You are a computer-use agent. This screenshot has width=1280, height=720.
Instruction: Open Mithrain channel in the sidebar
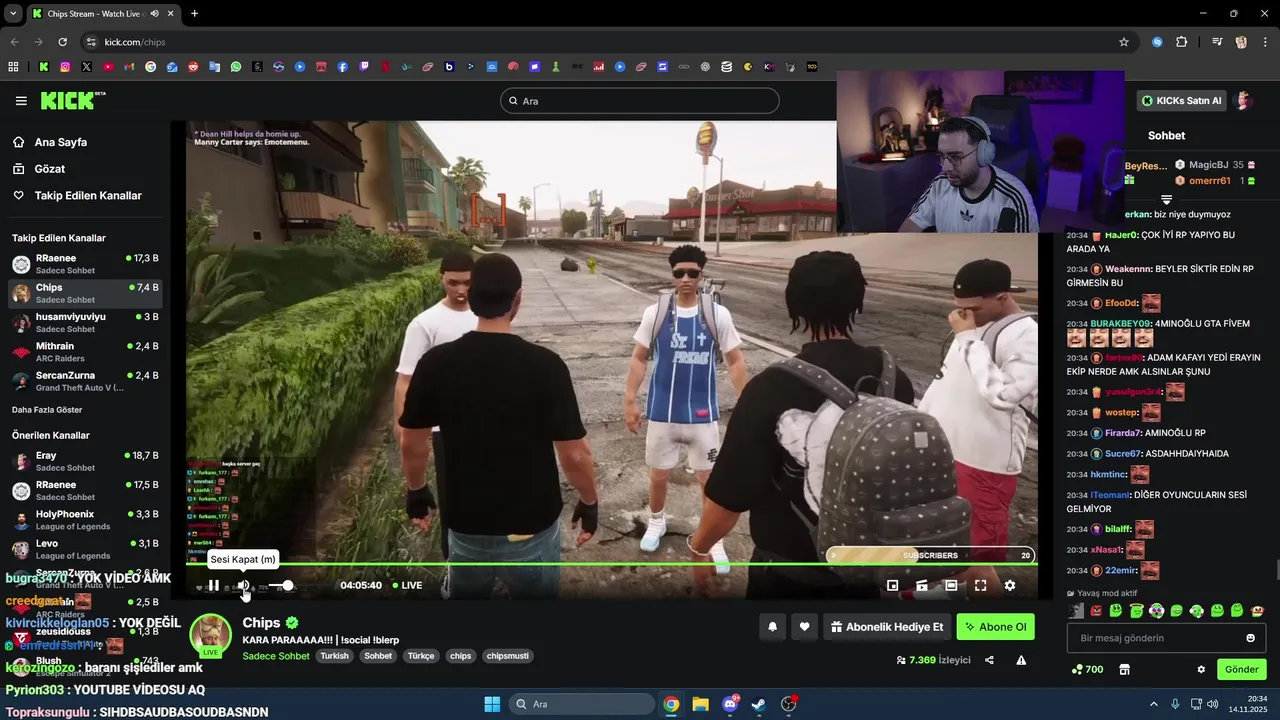click(85, 352)
